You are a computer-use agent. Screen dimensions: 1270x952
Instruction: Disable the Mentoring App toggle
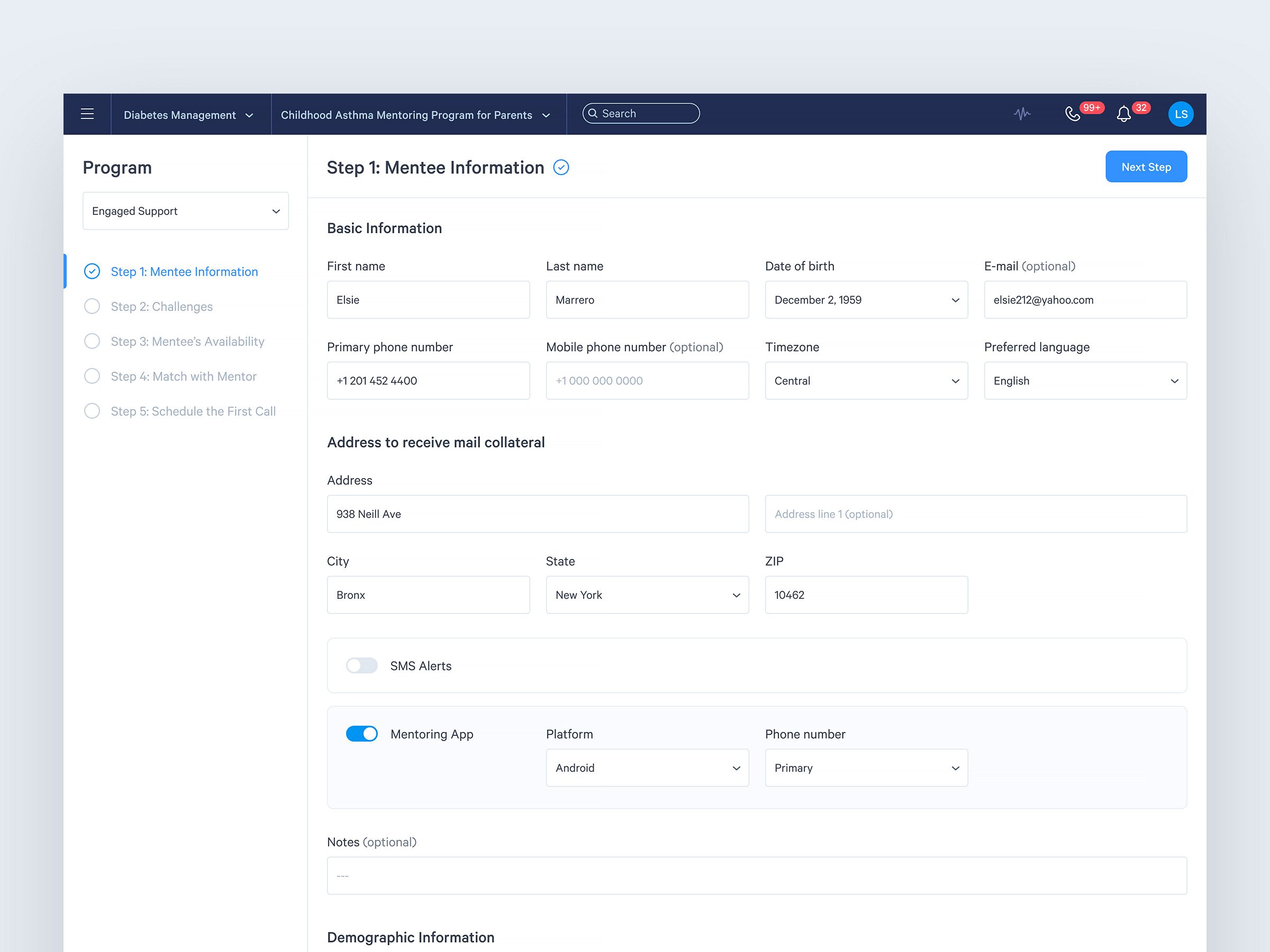(x=362, y=734)
